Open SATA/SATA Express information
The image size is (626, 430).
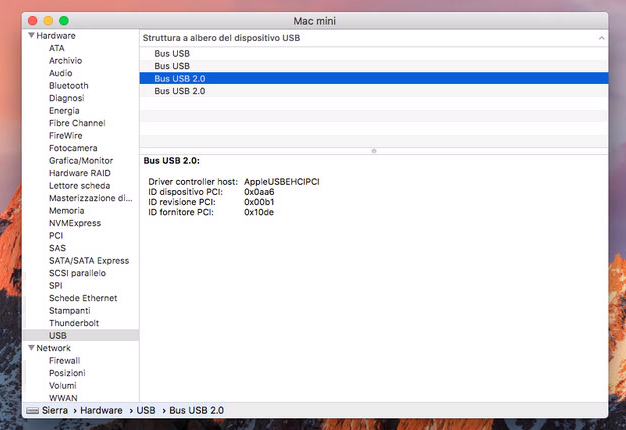coord(89,261)
